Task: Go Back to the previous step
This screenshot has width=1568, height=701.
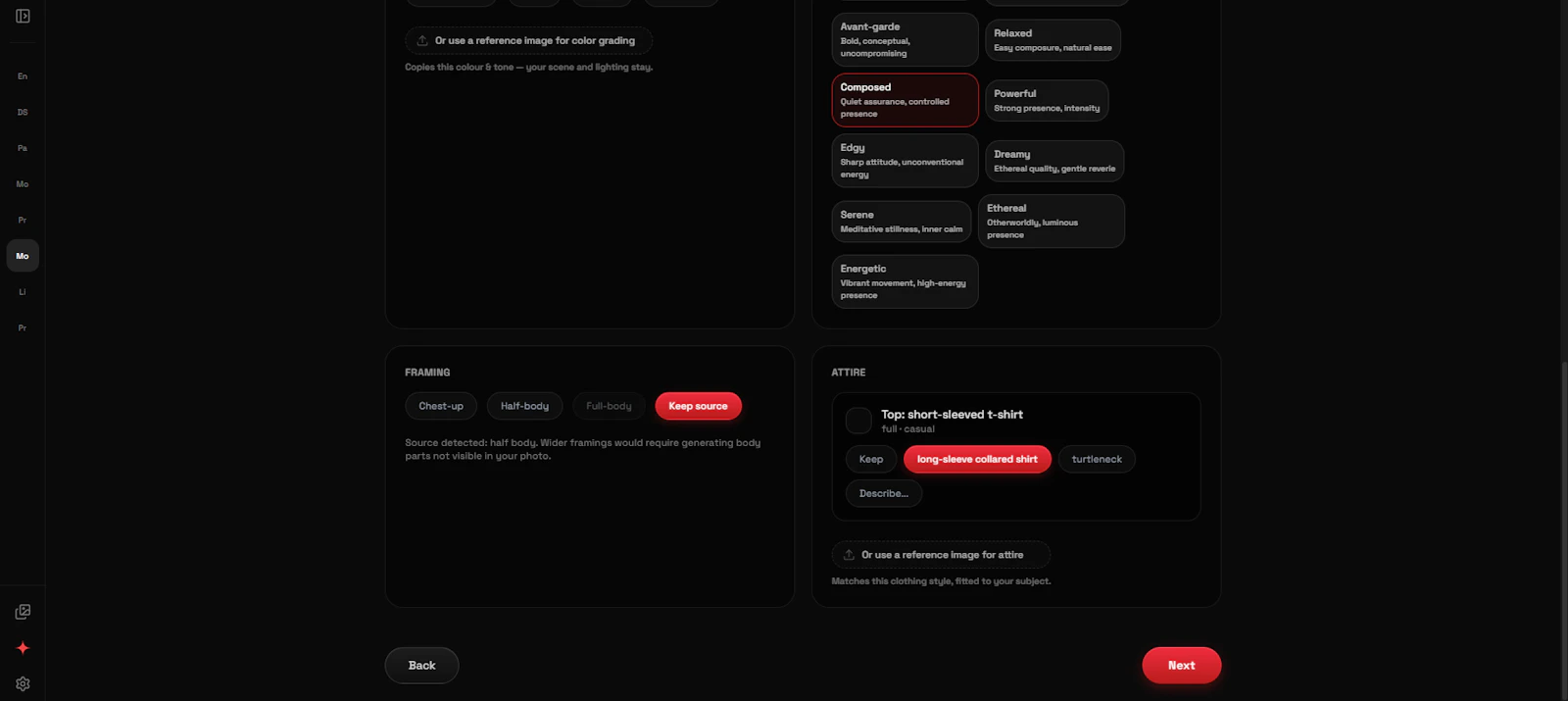Action: point(421,666)
